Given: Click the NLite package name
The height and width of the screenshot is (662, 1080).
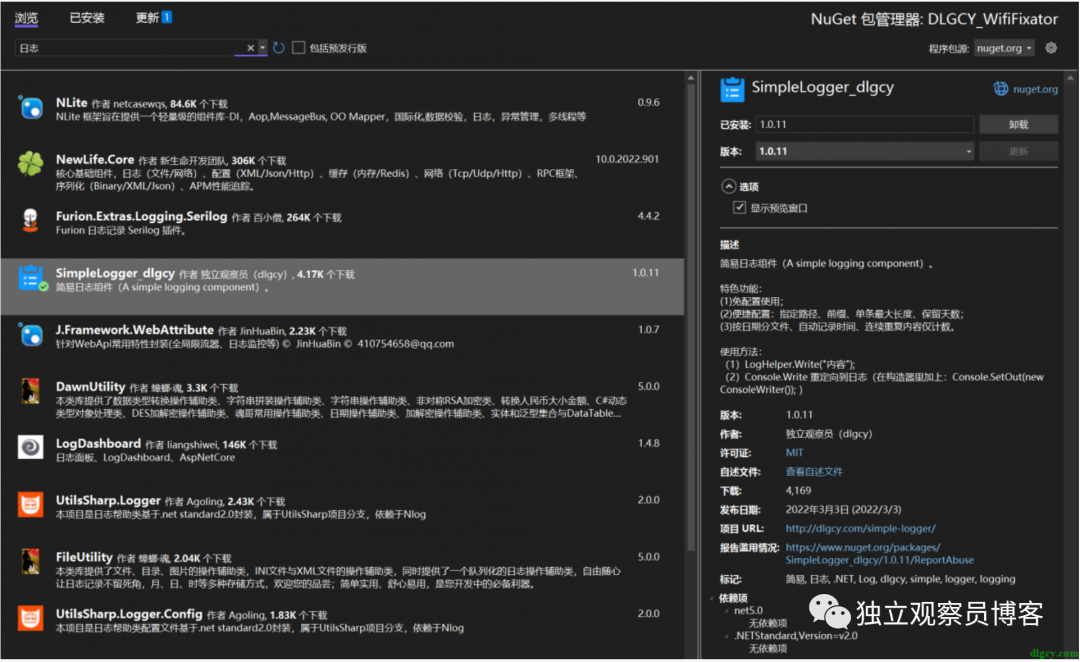Looking at the screenshot, I should point(72,103).
